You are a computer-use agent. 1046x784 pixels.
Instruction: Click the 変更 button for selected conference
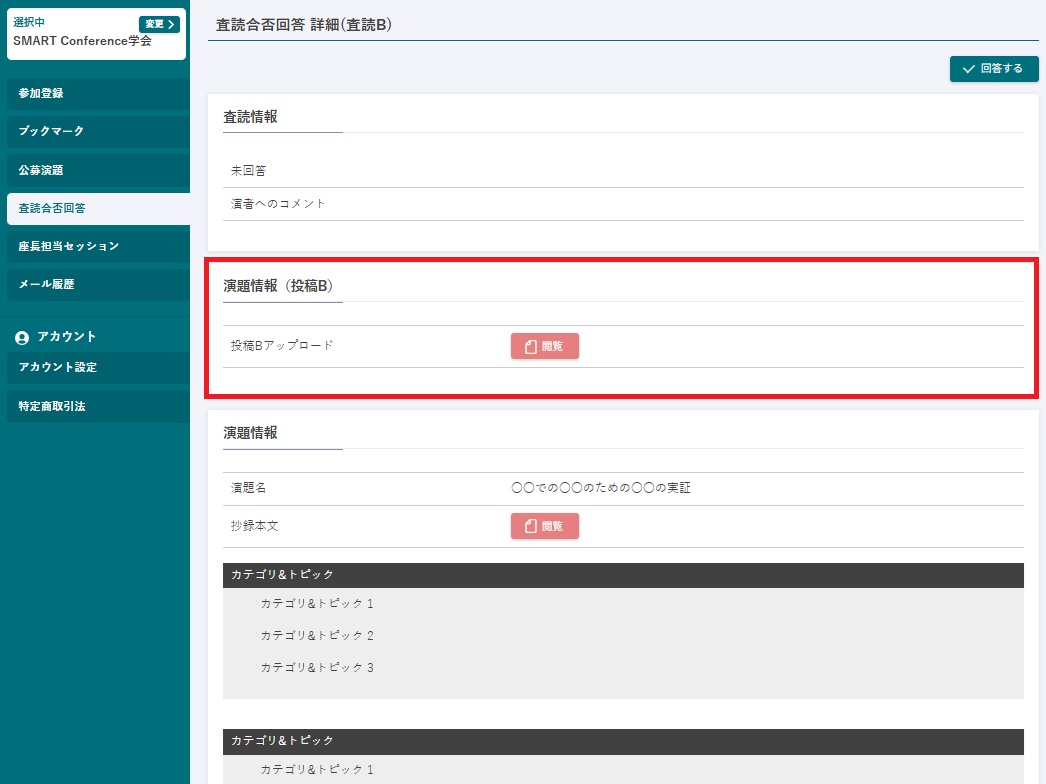159,24
